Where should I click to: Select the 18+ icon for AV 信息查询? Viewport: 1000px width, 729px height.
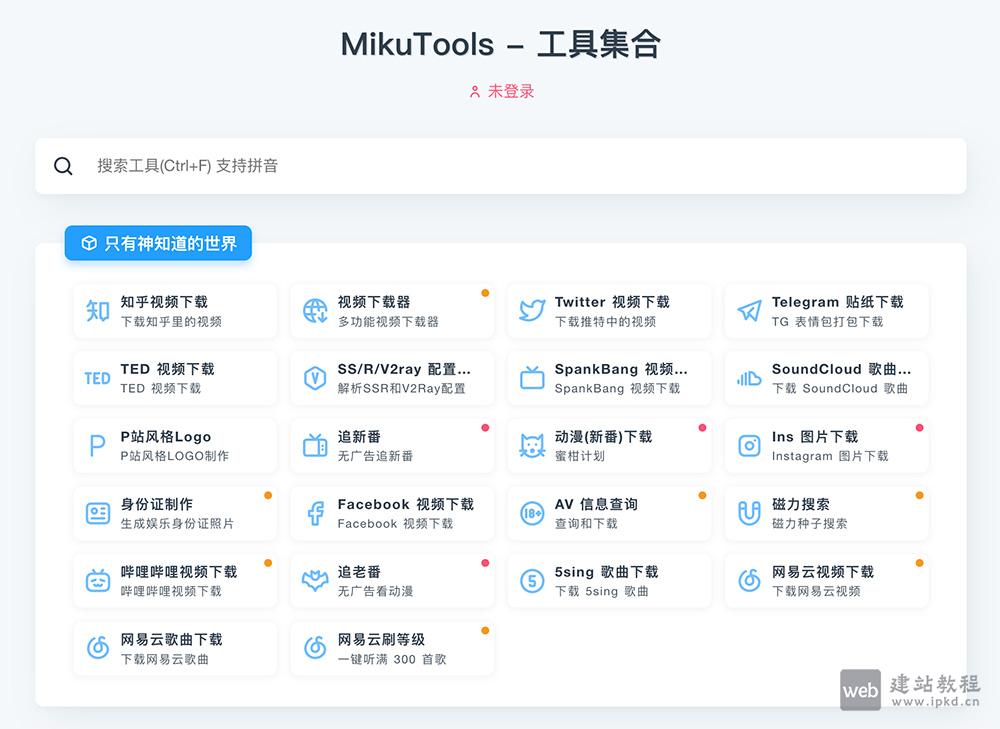pyautogui.click(x=529, y=513)
